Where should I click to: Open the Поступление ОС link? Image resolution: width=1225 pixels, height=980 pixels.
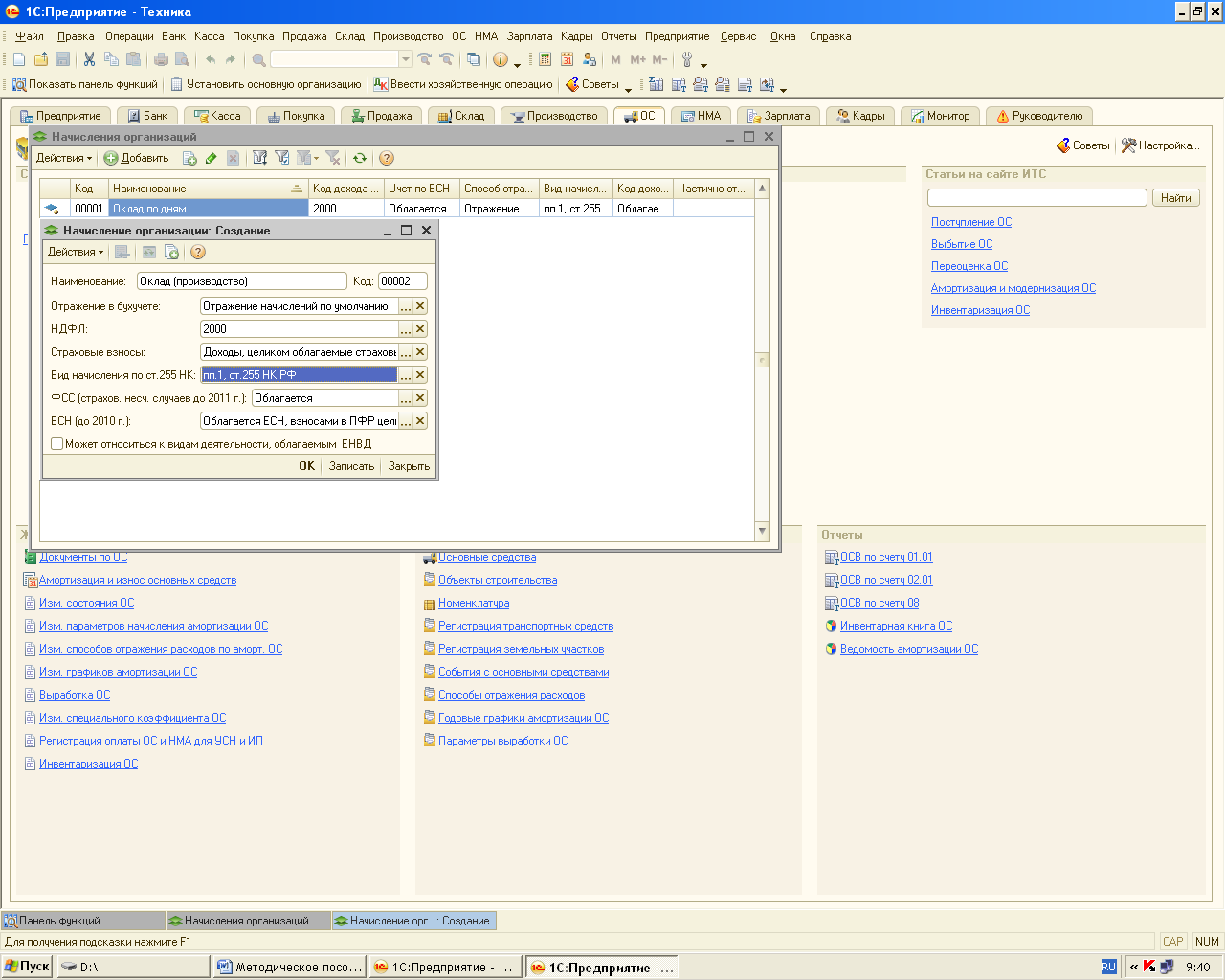pyautogui.click(x=971, y=222)
